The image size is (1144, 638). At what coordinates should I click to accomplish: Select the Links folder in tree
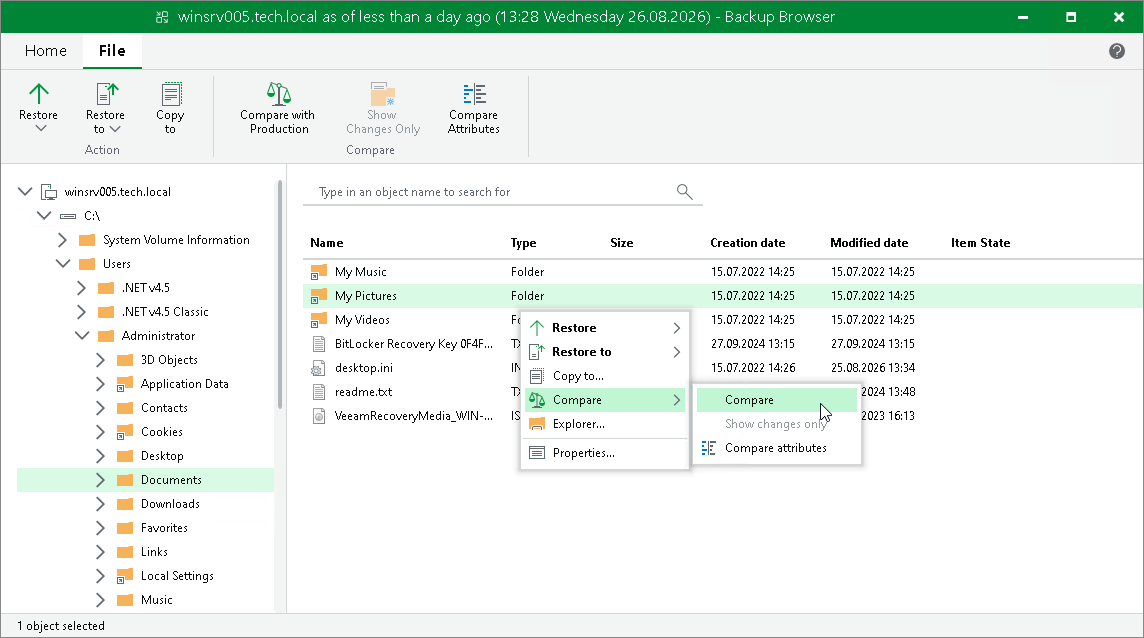point(154,552)
